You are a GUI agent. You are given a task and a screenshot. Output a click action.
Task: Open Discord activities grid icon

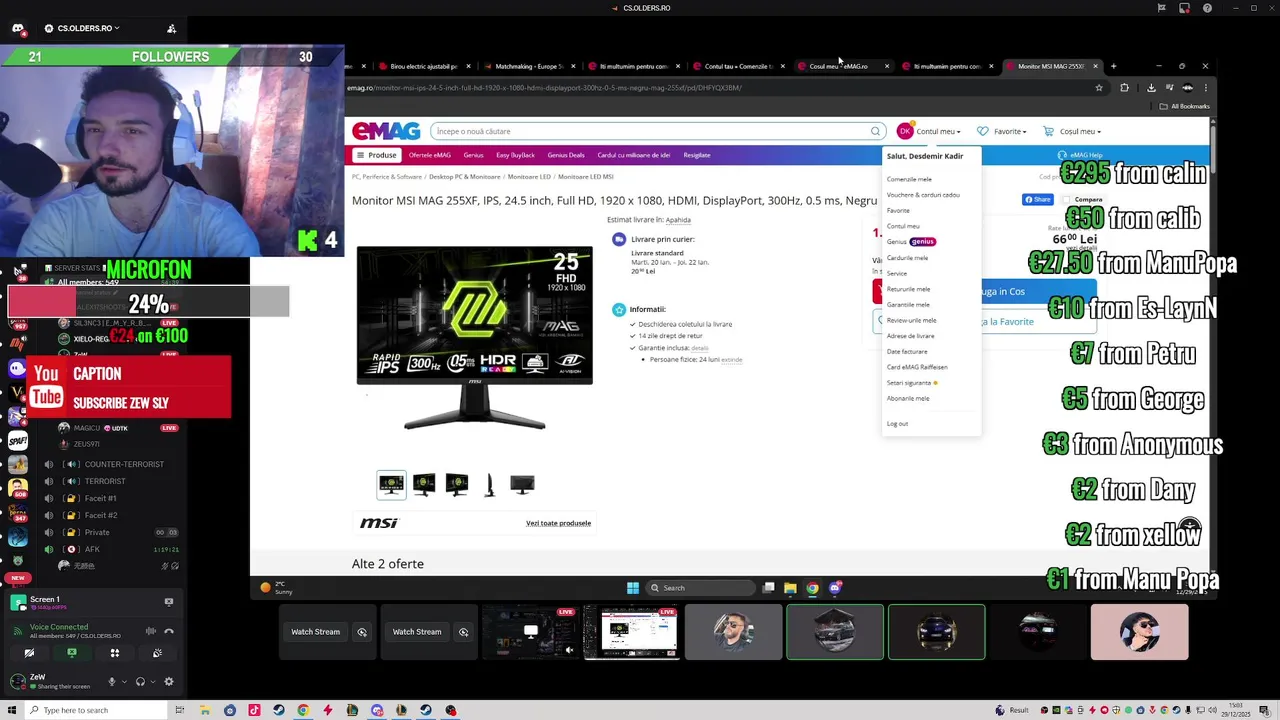(115, 653)
